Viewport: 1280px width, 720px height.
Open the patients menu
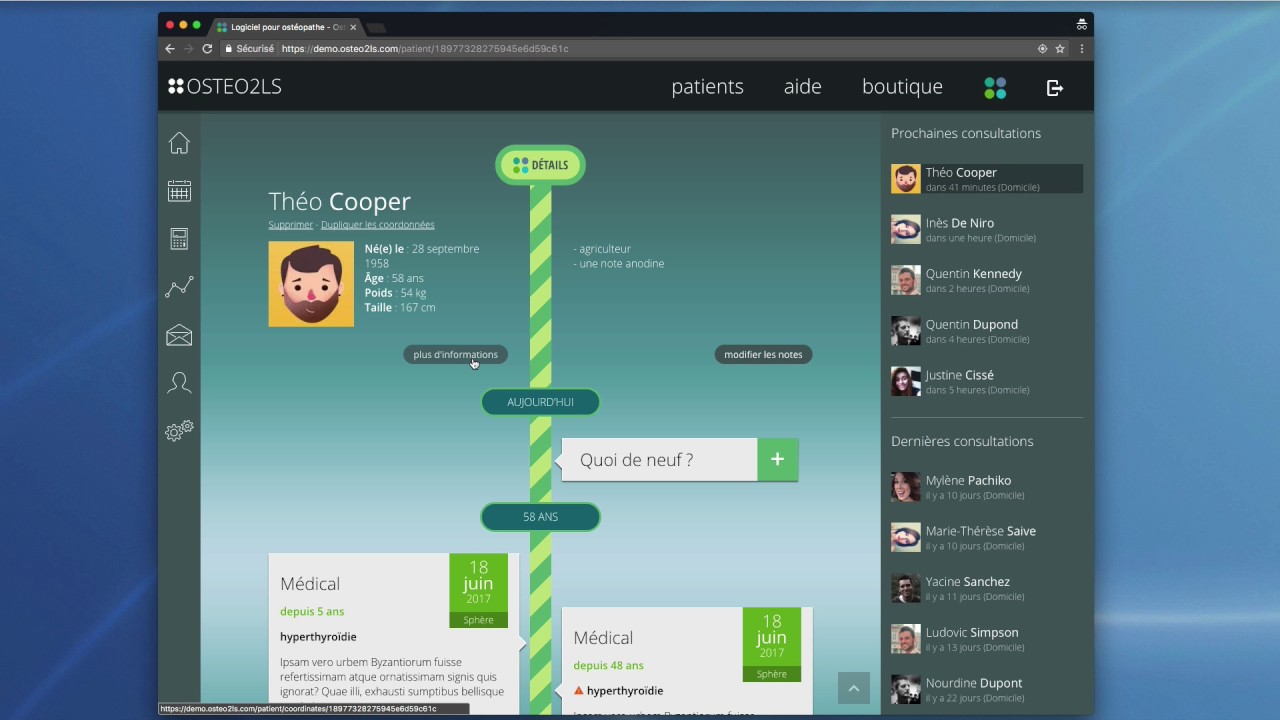click(x=707, y=87)
